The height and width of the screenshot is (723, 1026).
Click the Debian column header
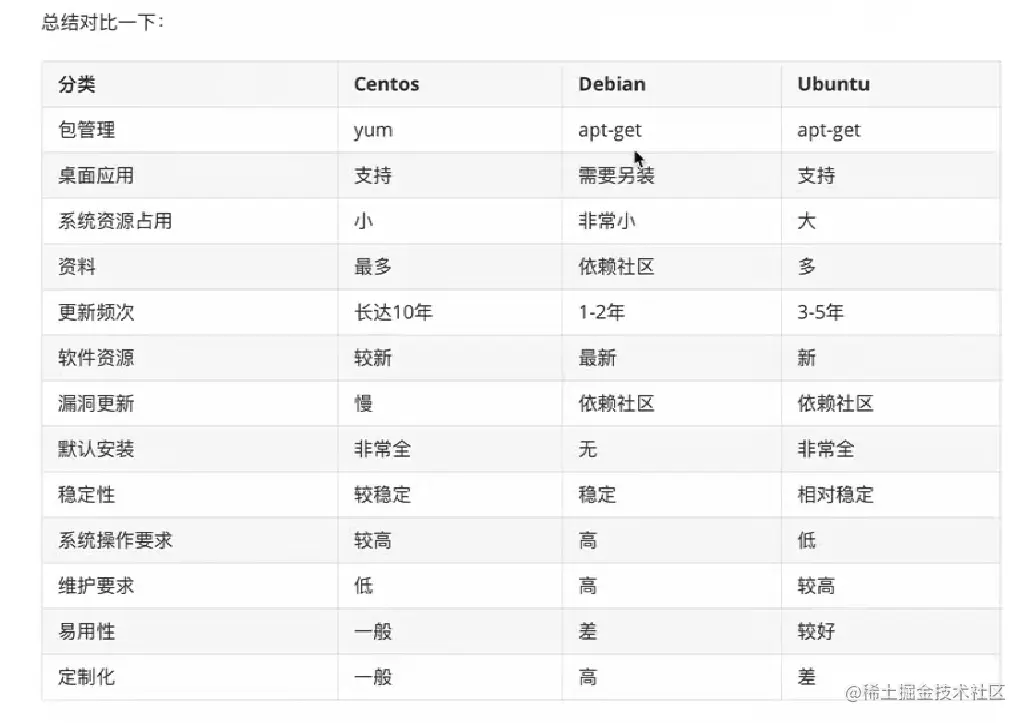[610, 84]
